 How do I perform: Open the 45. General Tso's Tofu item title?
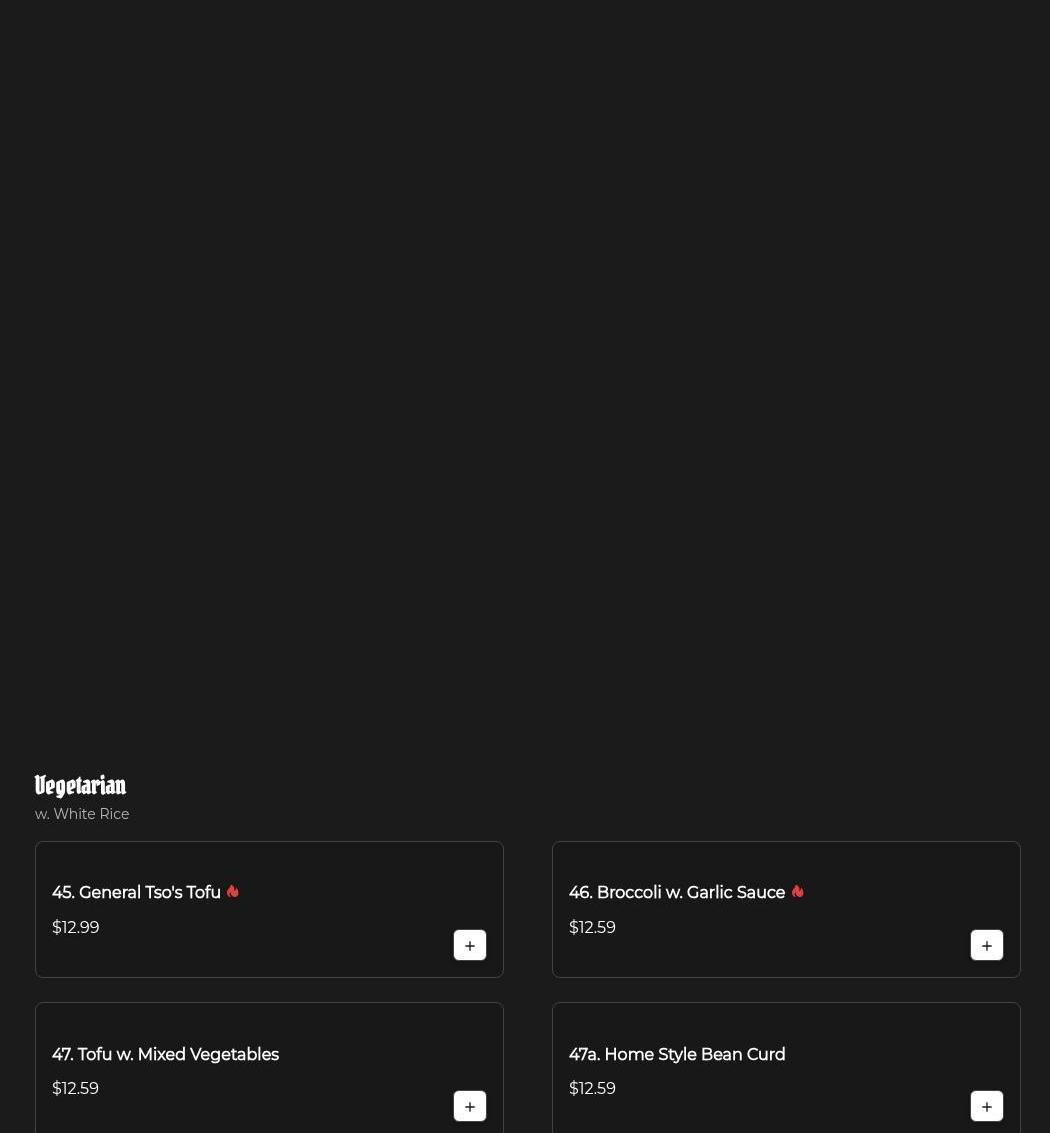[x=136, y=892]
